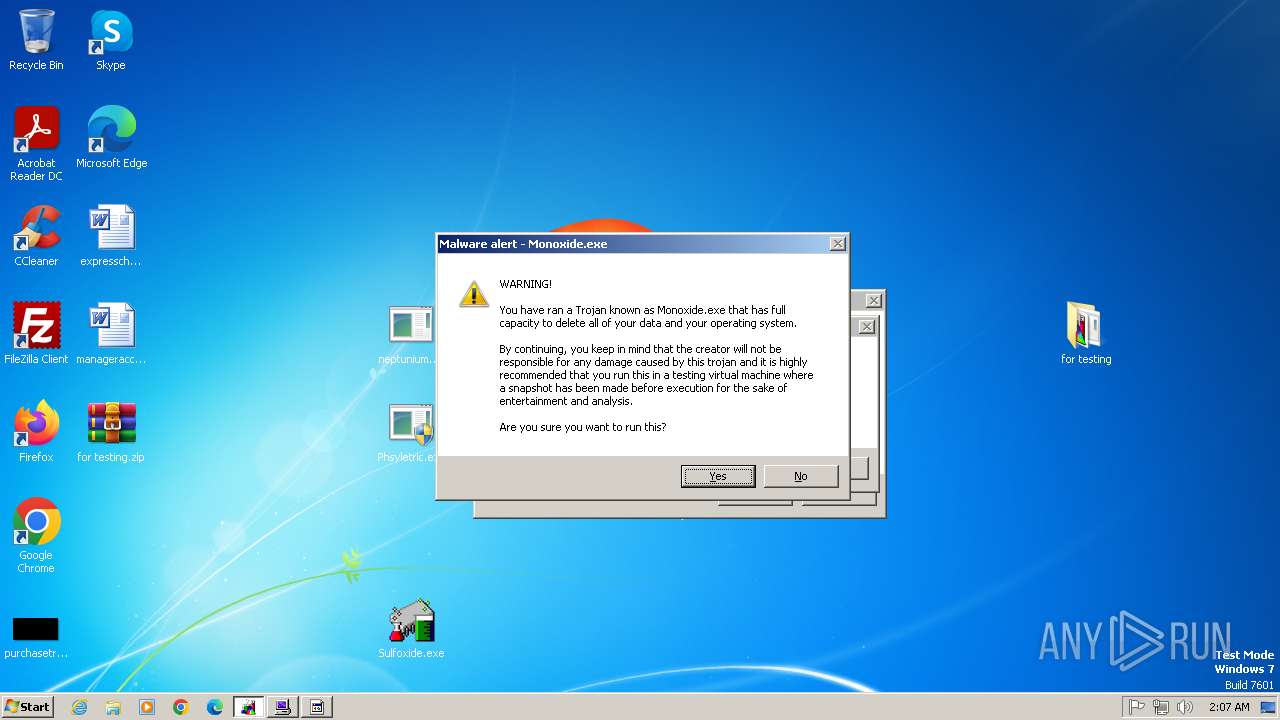Open Action Center flag in tray

tap(1137, 707)
